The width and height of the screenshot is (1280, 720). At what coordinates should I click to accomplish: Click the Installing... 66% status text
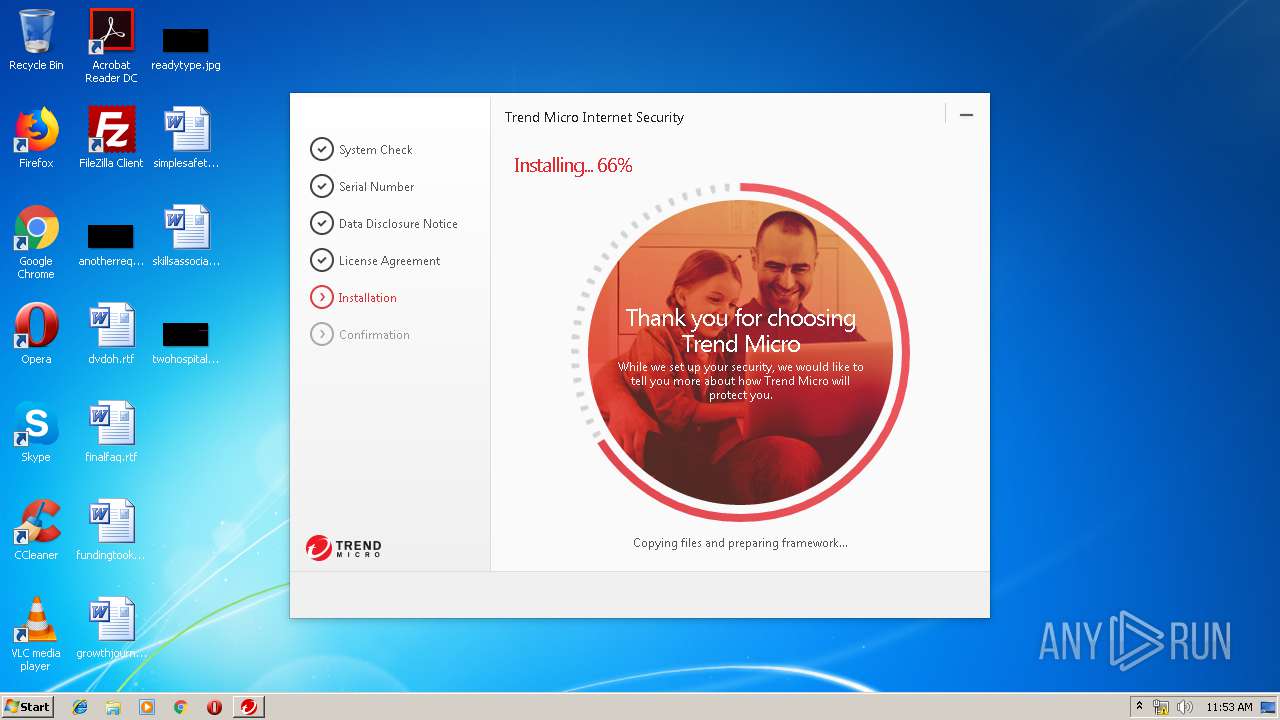pyautogui.click(x=573, y=165)
